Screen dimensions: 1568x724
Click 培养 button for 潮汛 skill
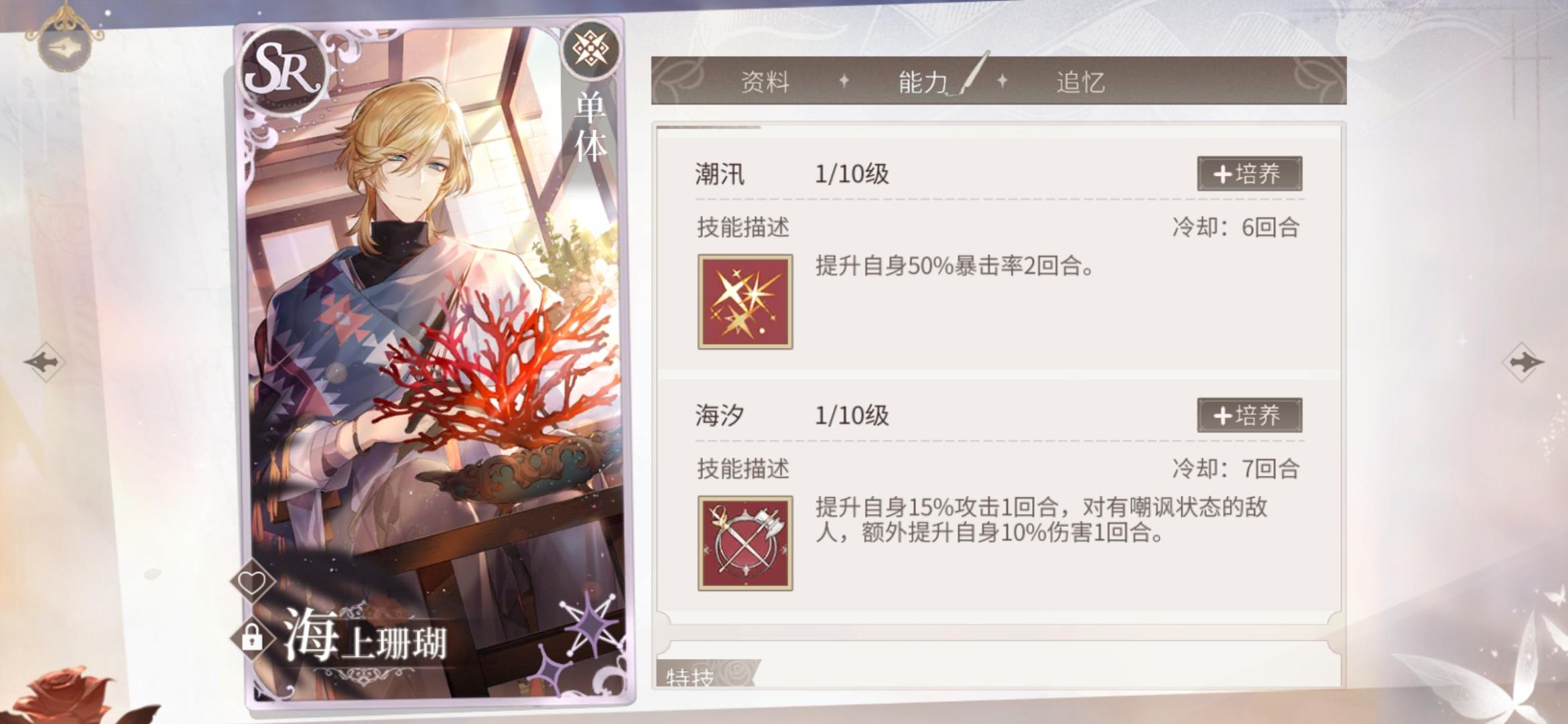(1250, 174)
